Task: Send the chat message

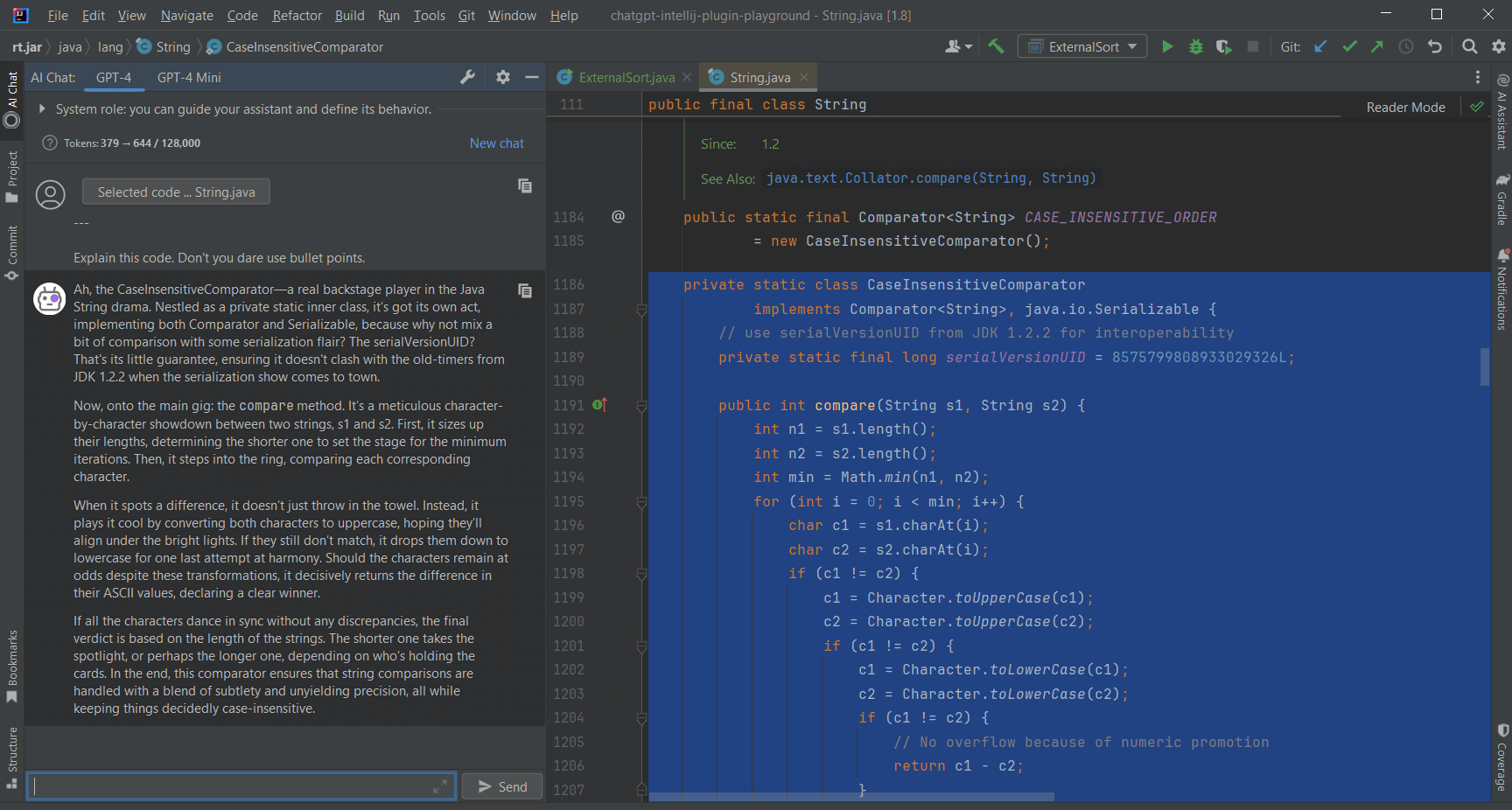Action: coord(502,786)
